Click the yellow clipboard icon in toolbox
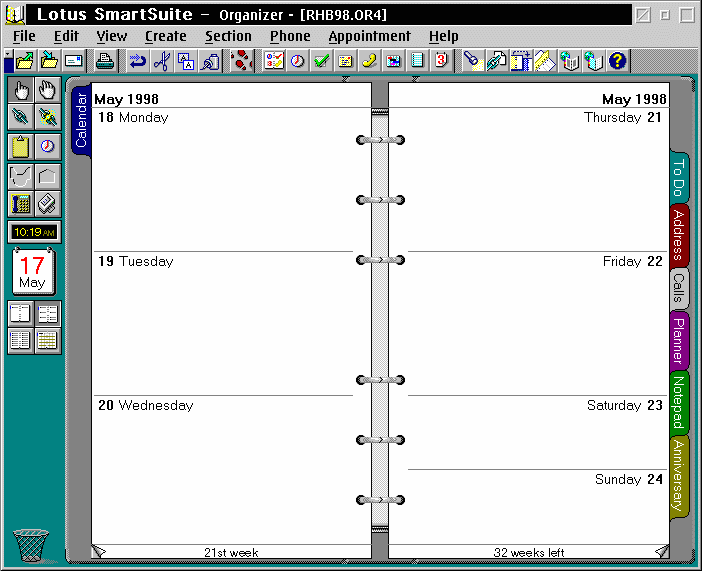 tap(21, 147)
